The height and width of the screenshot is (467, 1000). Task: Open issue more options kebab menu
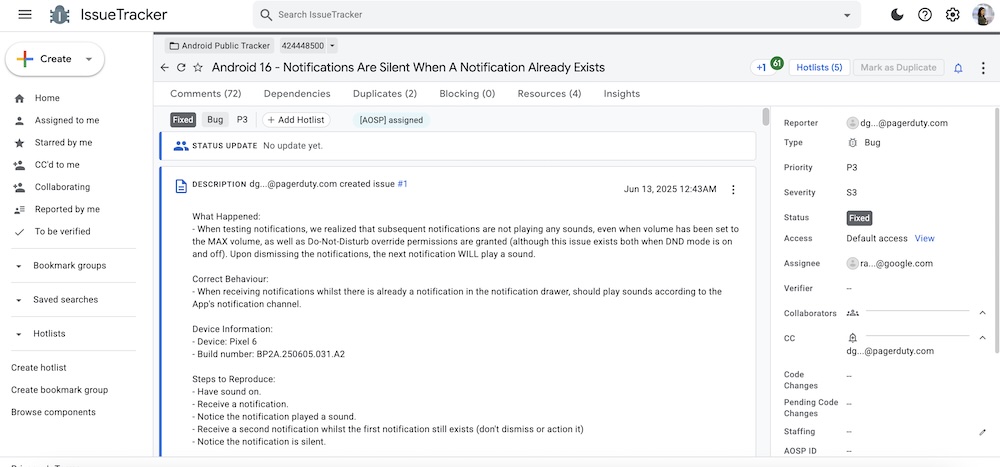(x=983, y=68)
